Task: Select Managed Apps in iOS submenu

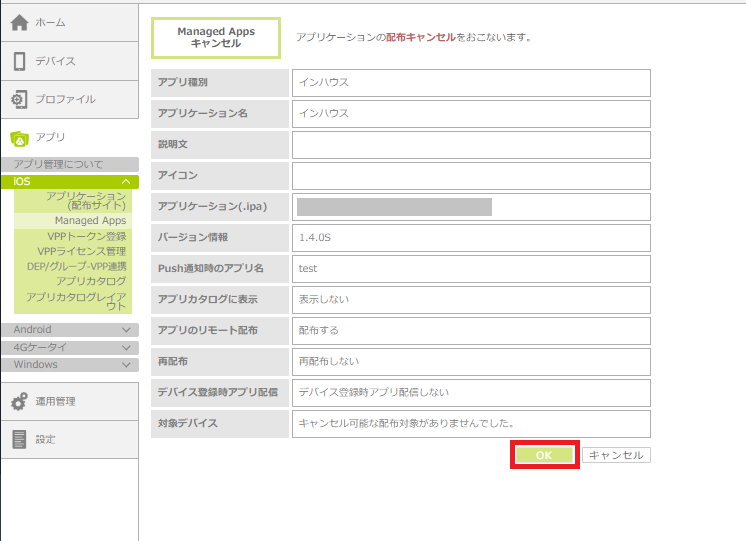Action: tap(90, 220)
